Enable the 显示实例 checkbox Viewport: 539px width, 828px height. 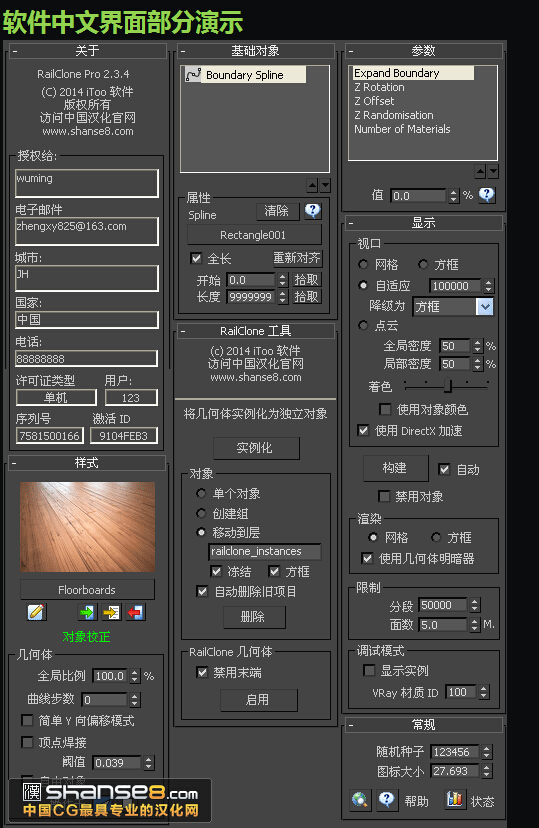point(369,670)
